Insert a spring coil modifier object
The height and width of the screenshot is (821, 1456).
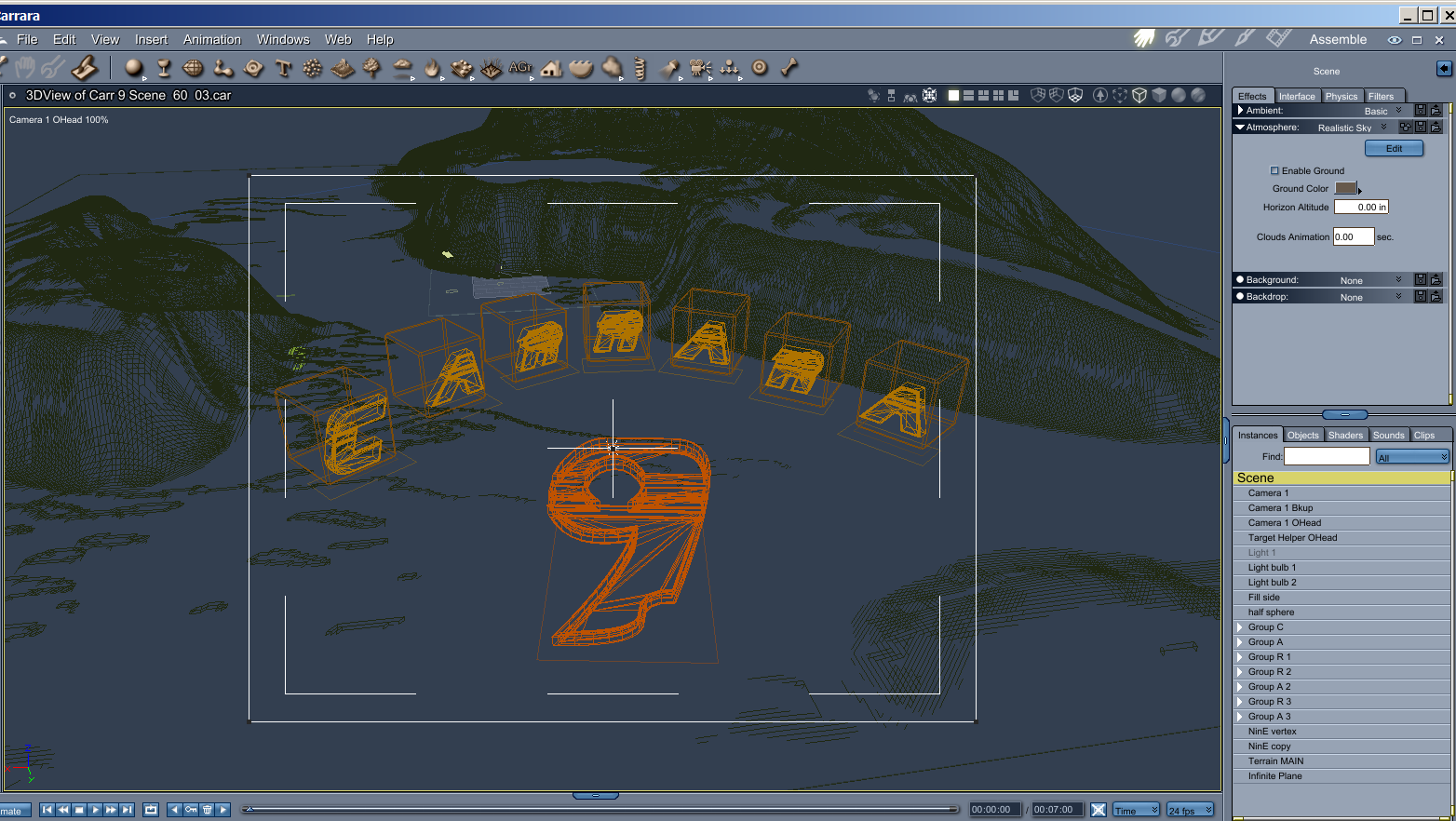640,68
